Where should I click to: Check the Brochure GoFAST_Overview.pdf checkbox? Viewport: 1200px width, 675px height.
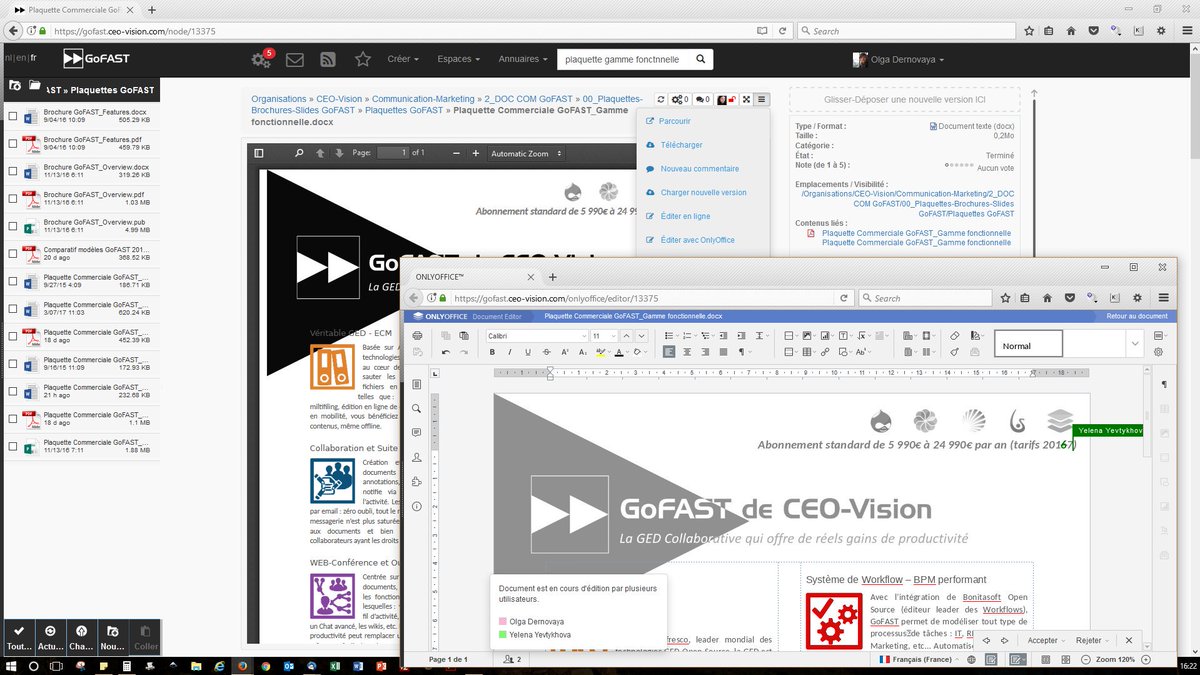pos(12,199)
